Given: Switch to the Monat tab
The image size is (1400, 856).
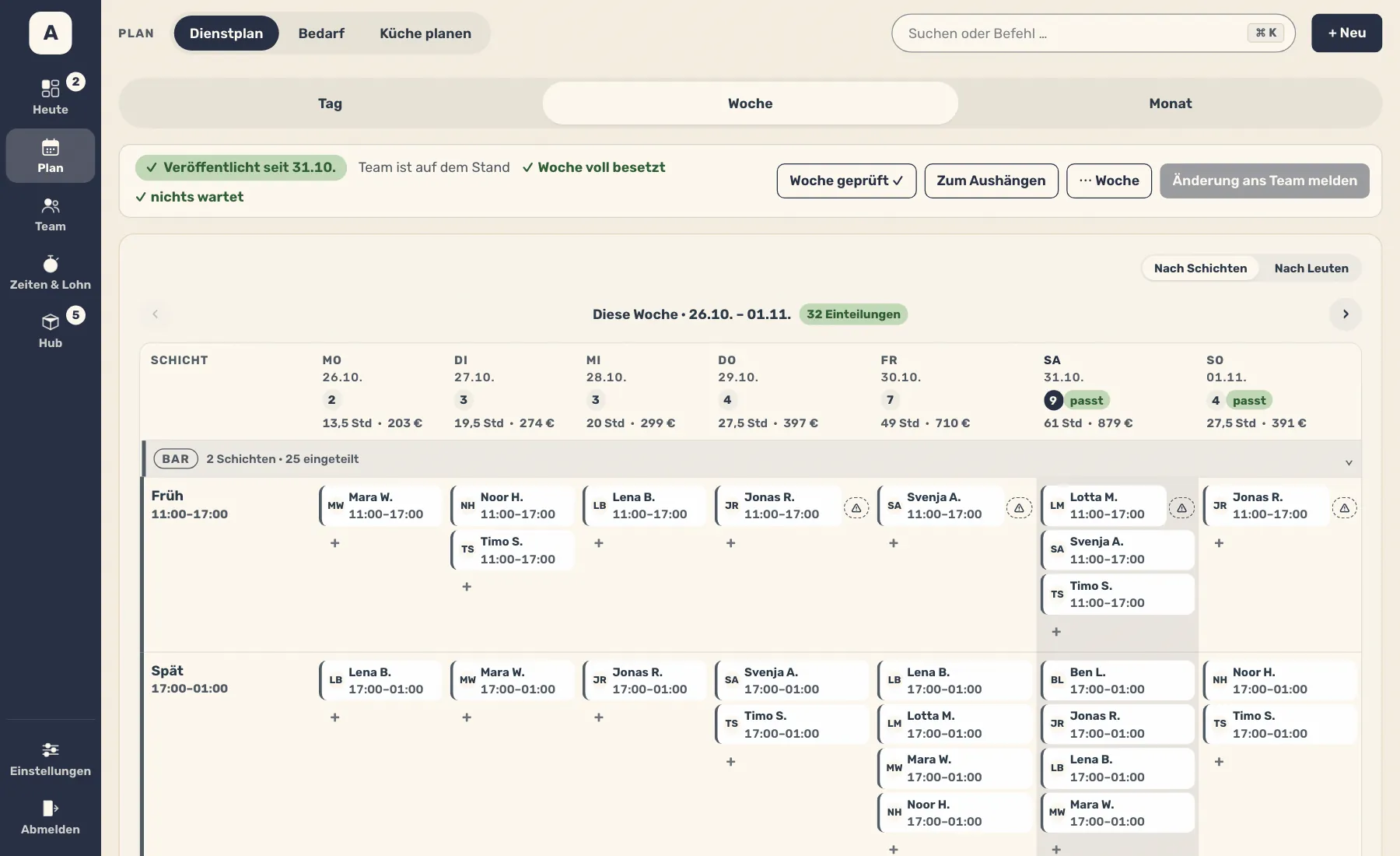Looking at the screenshot, I should [1170, 103].
